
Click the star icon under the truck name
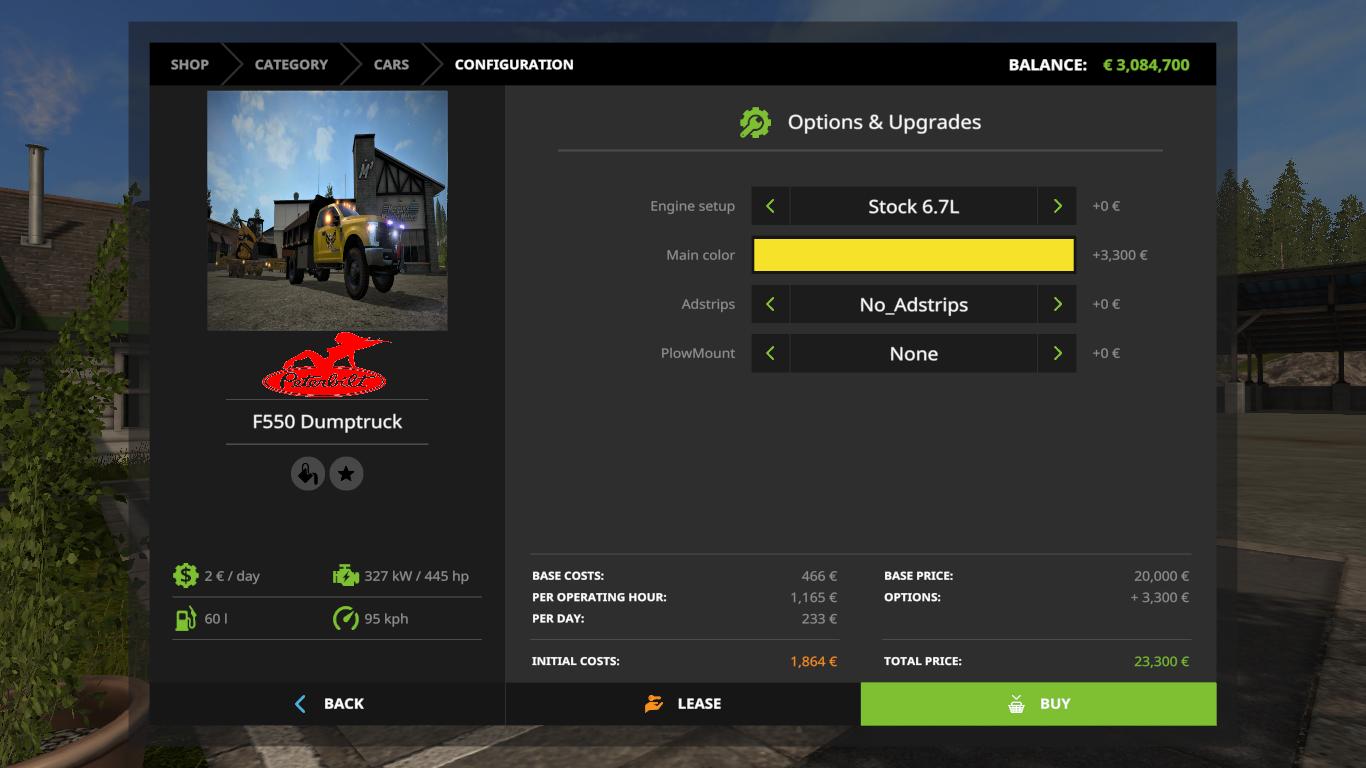tap(346, 474)
